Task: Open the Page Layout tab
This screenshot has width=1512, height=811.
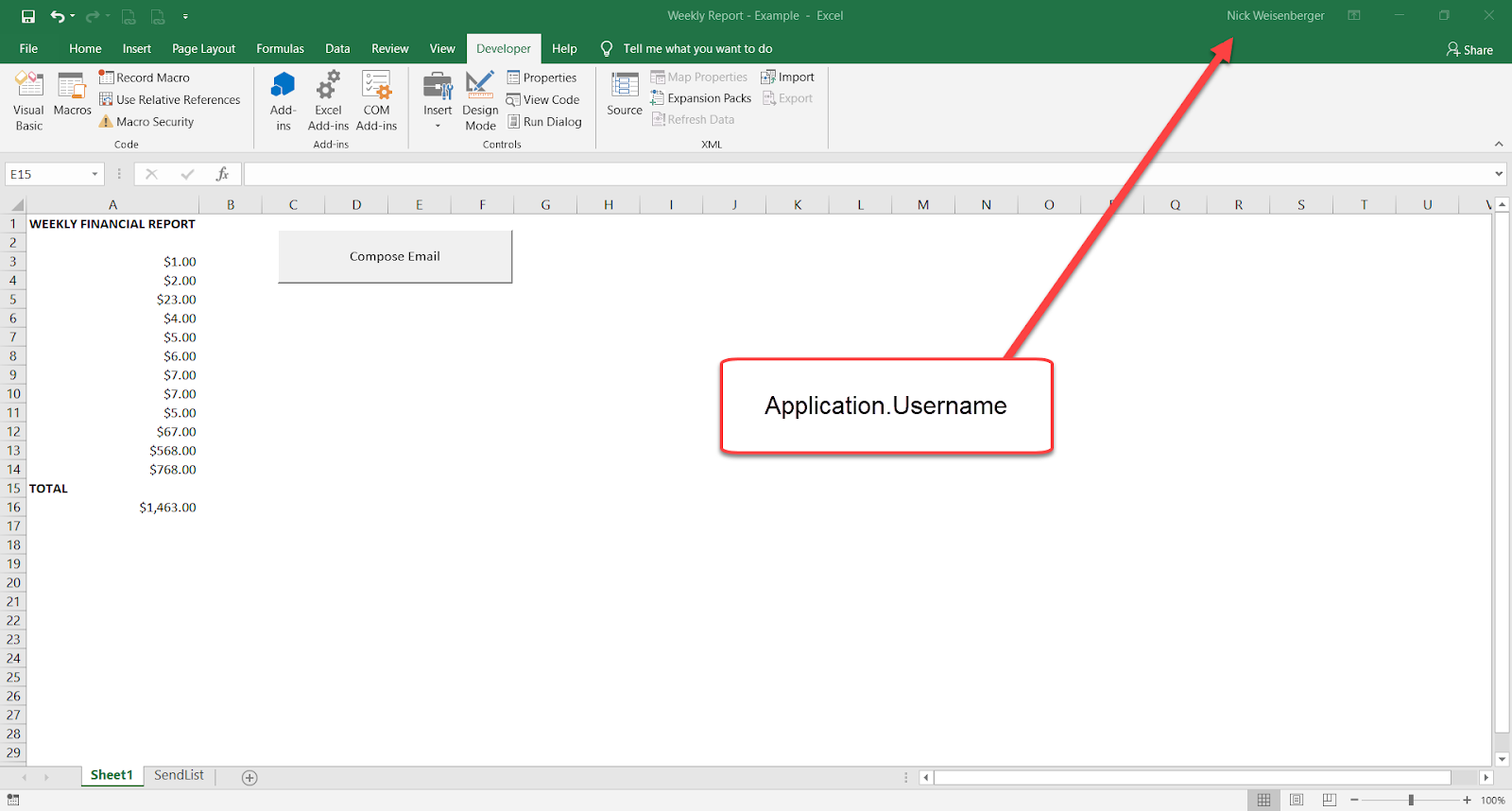Action: (203, 49)
